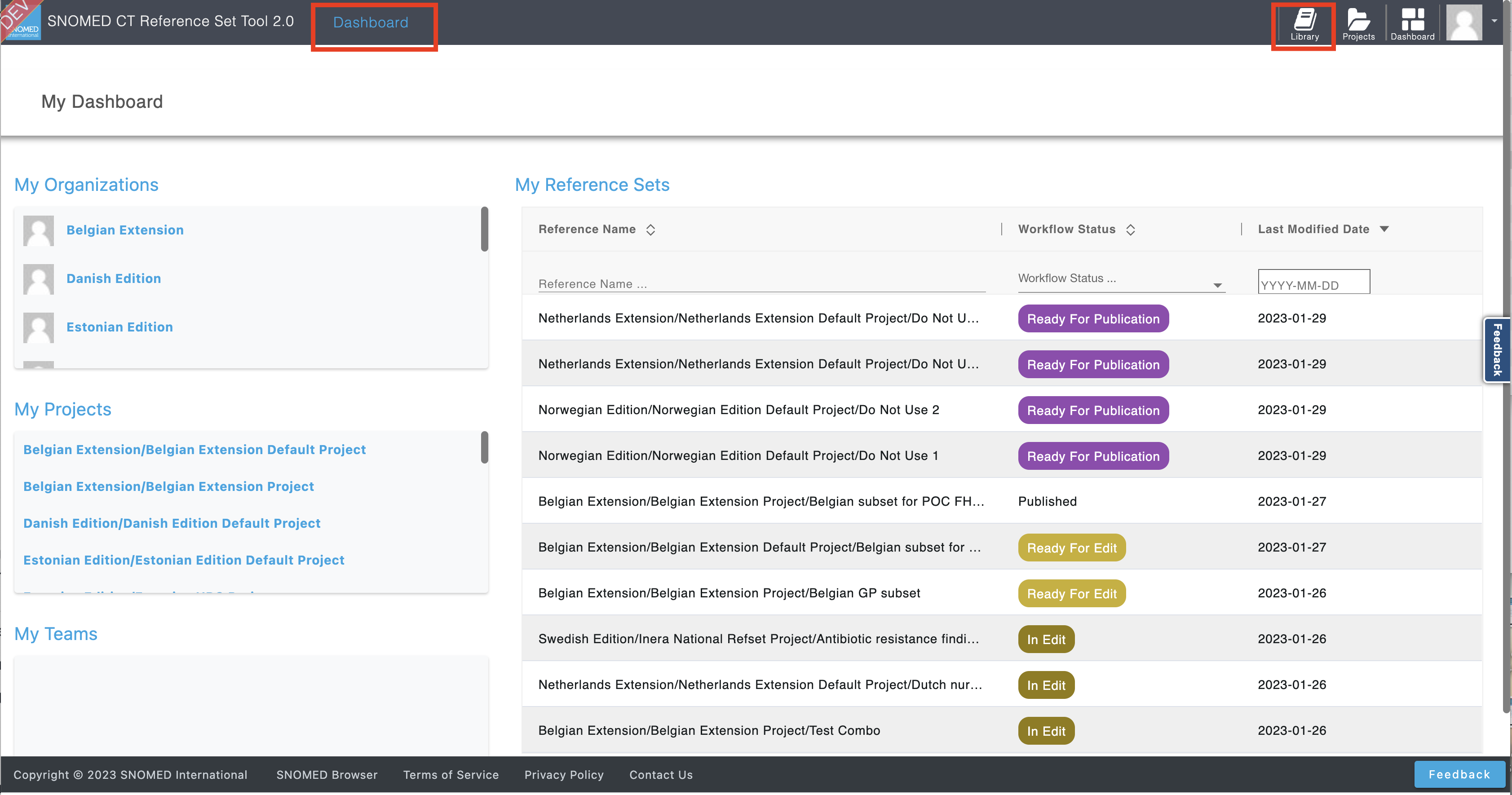Open Estonian Edition Default Project link
The height and width of the screenshot is (795, 1512).
click(x=184, y=560)
